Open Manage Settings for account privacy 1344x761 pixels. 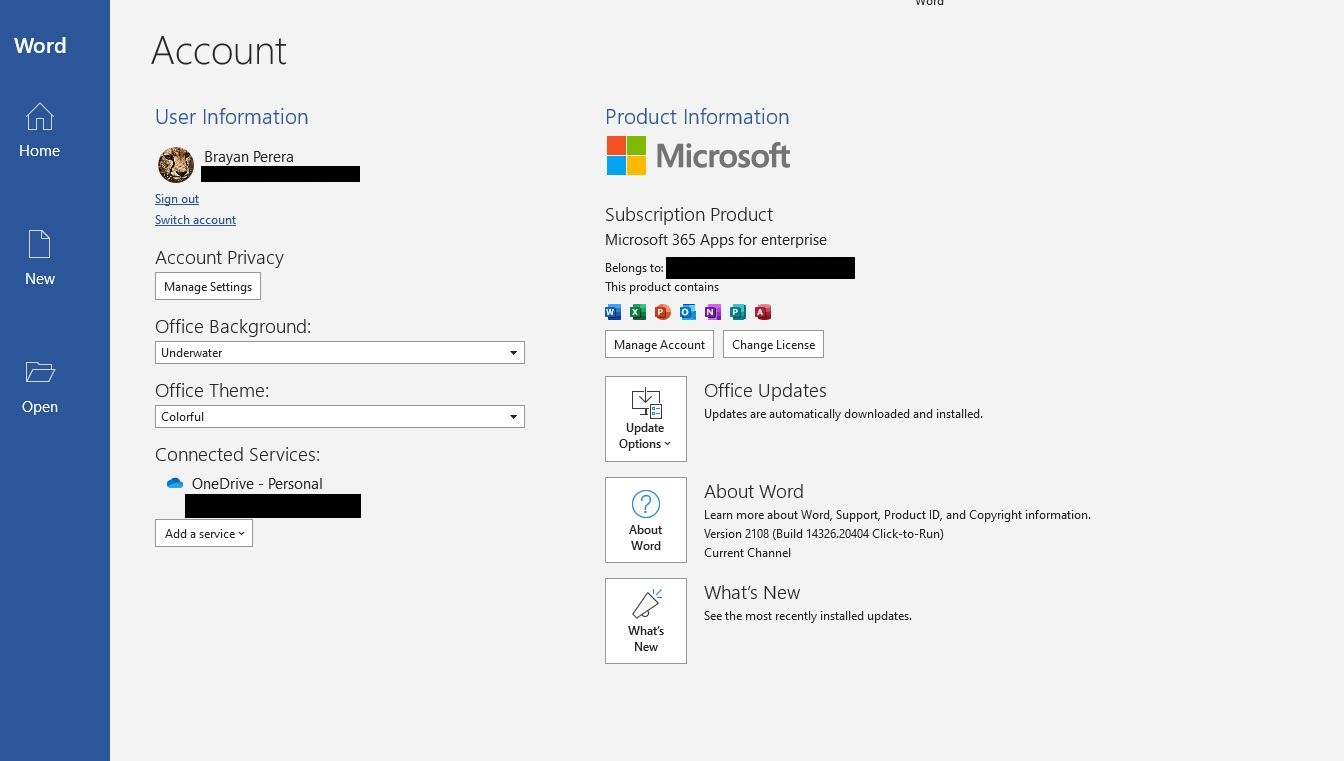click(x=208, y=287)
